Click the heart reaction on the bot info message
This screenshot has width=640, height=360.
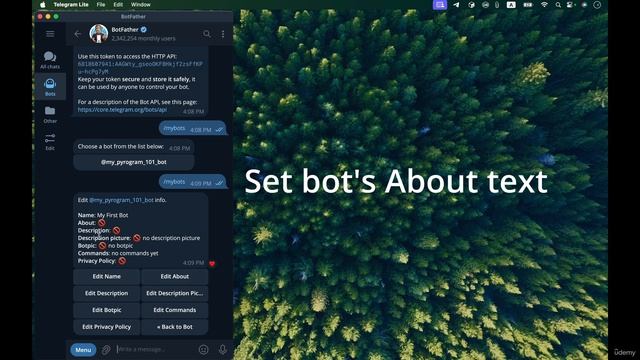pyautogui.click(x=212, y=264)
